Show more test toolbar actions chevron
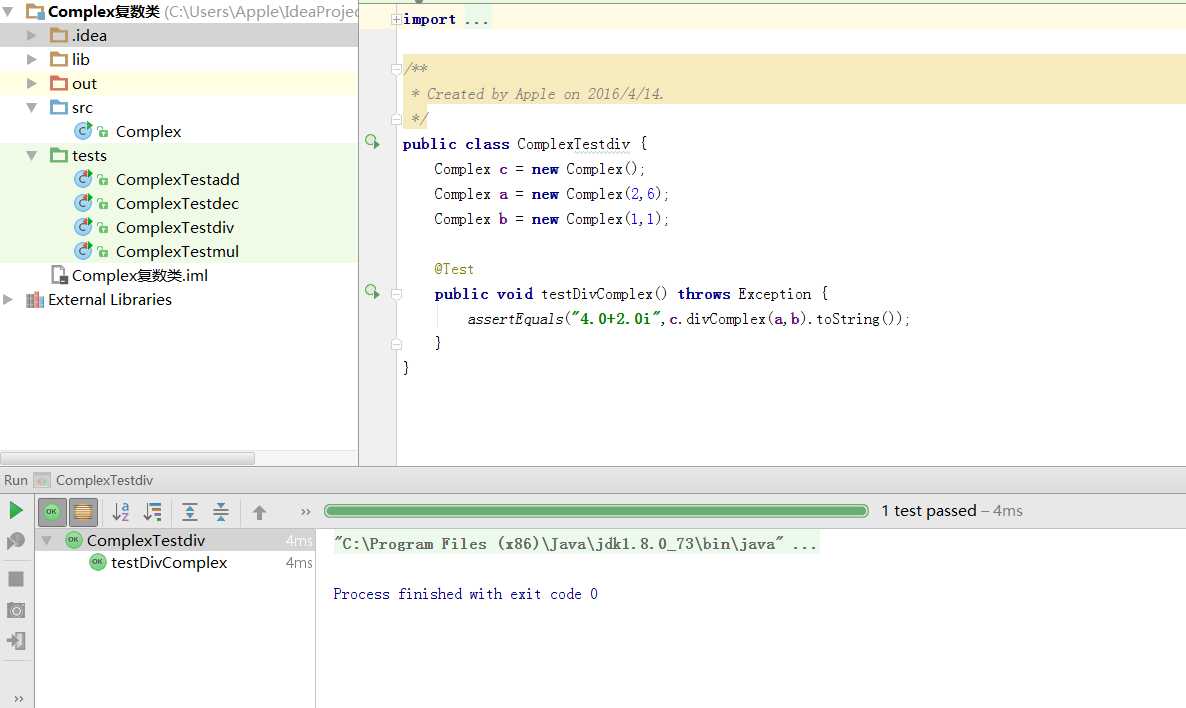The image size is (1186, 708). point(306,512)
